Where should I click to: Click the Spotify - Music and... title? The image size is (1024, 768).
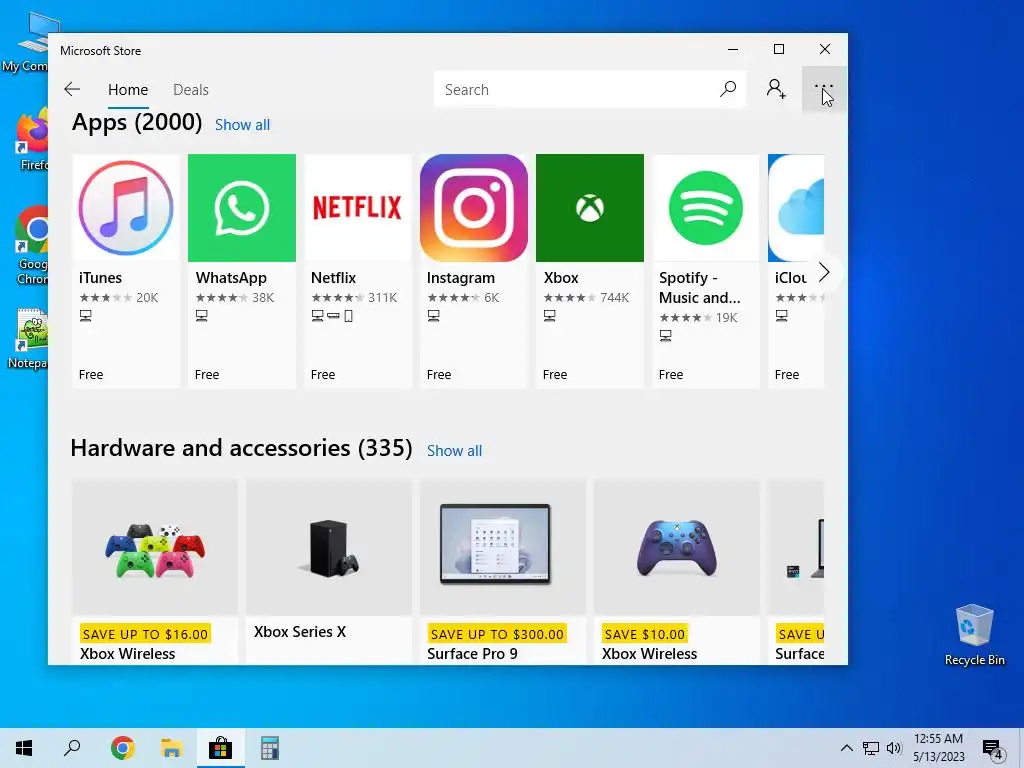(699, 287)
